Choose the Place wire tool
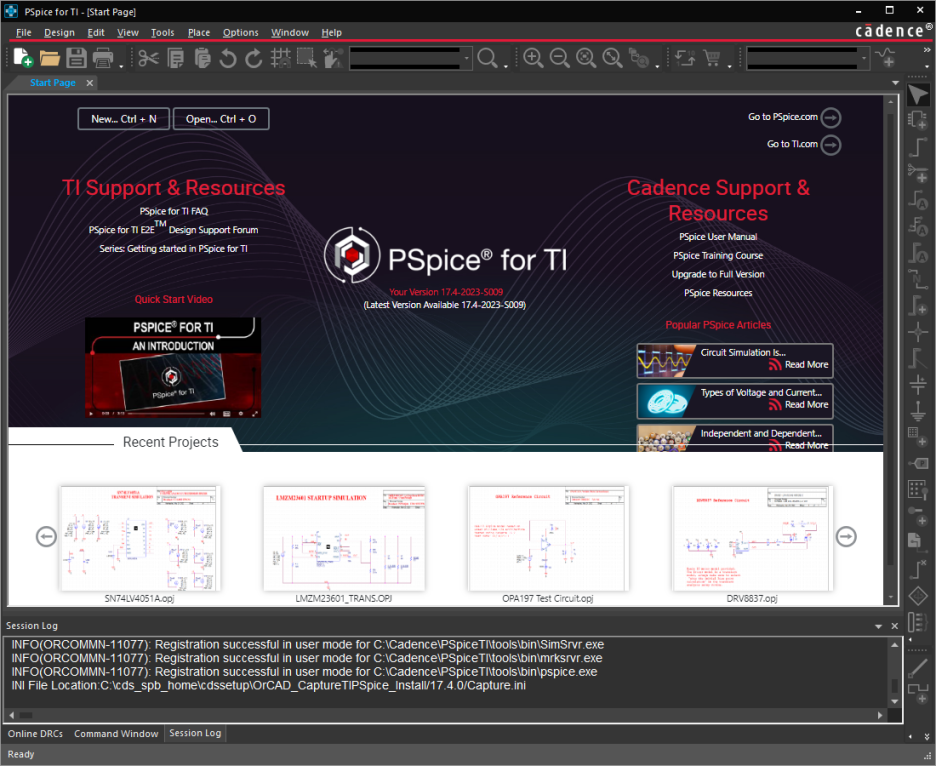The width and height of the screenshot is (936, 766). 917,146
